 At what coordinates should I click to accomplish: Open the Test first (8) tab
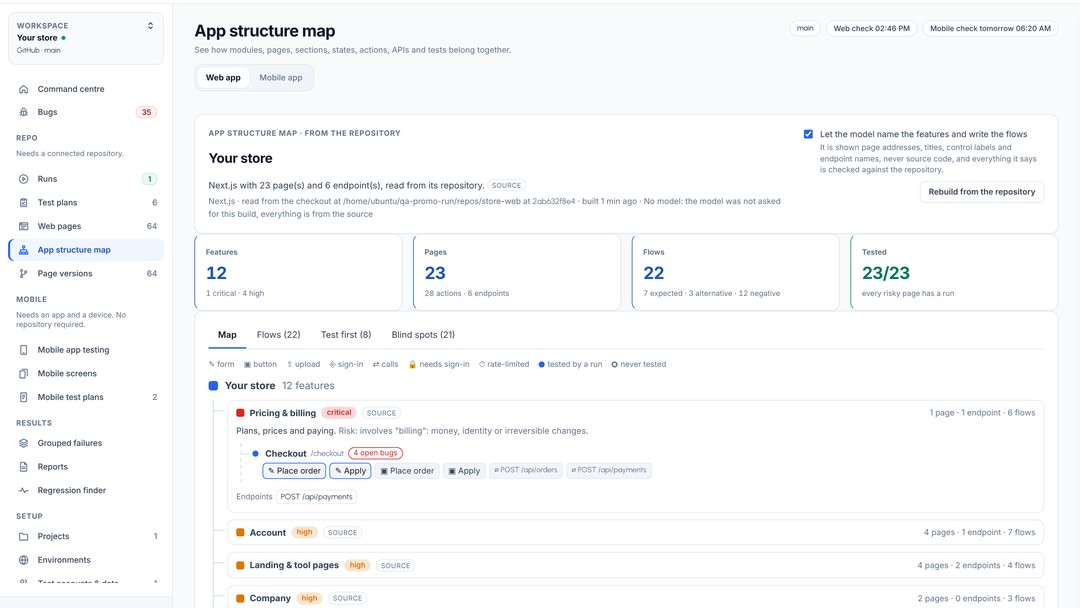pos(346,335)
